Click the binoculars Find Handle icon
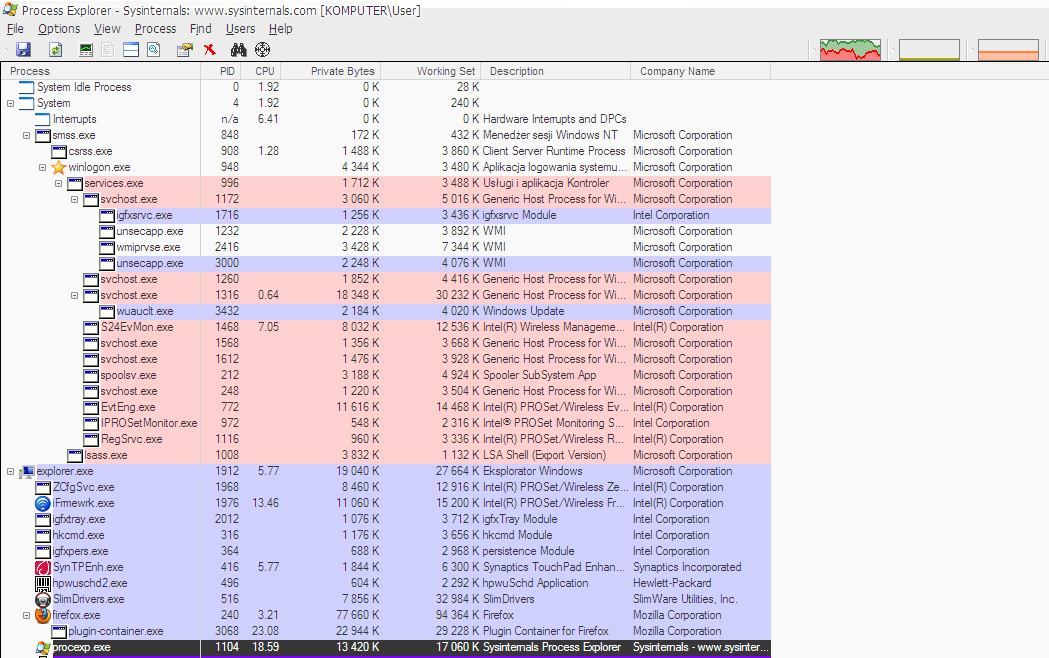The width and height of the screenshot is (1049, 658). (x=238, y=49)
